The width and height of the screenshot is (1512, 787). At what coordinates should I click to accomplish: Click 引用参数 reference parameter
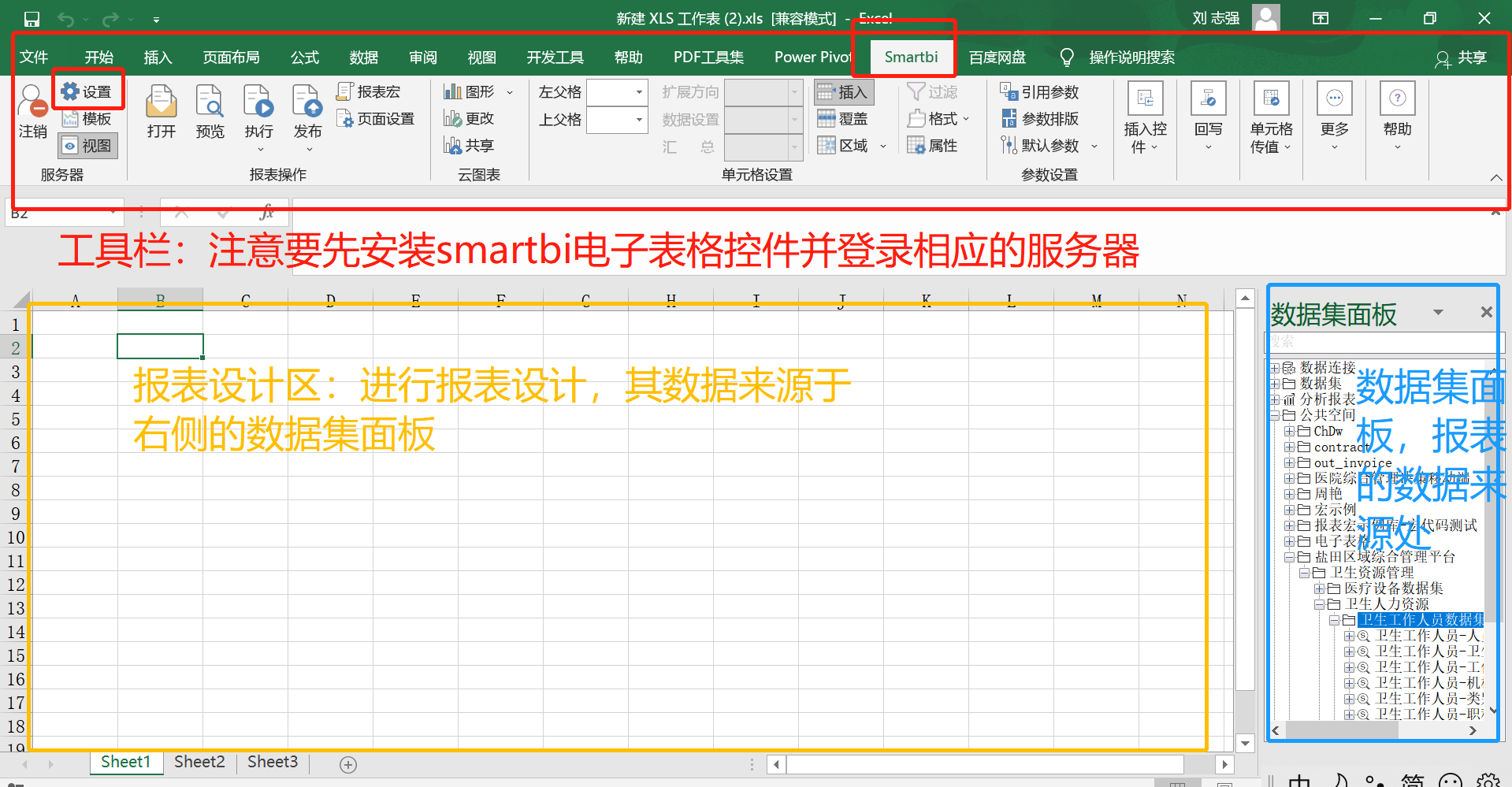click(x=1039, y=92)
